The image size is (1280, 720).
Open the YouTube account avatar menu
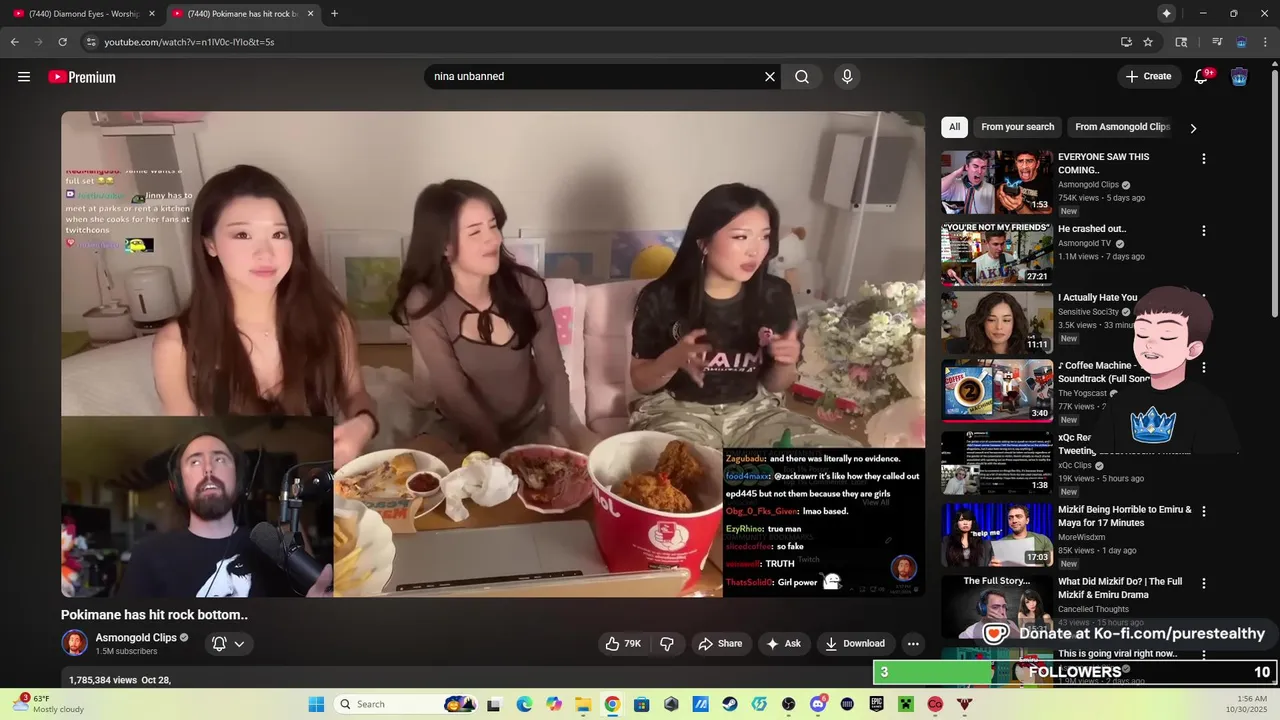tap(1239, 77)
